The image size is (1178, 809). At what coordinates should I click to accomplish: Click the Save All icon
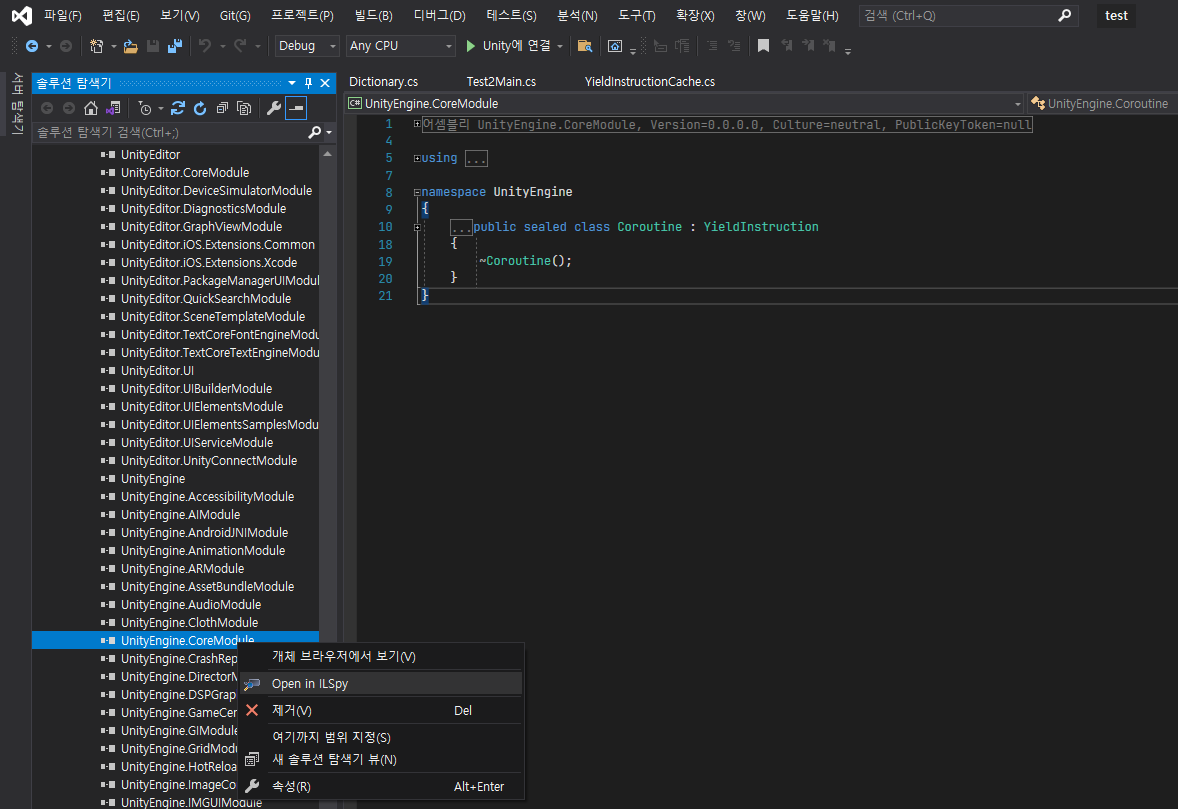pos(175,46)
